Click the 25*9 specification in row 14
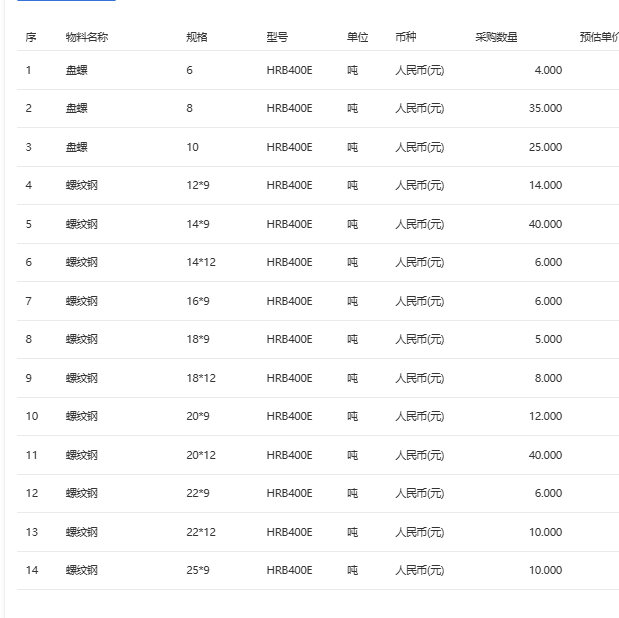 pos(198,570)
